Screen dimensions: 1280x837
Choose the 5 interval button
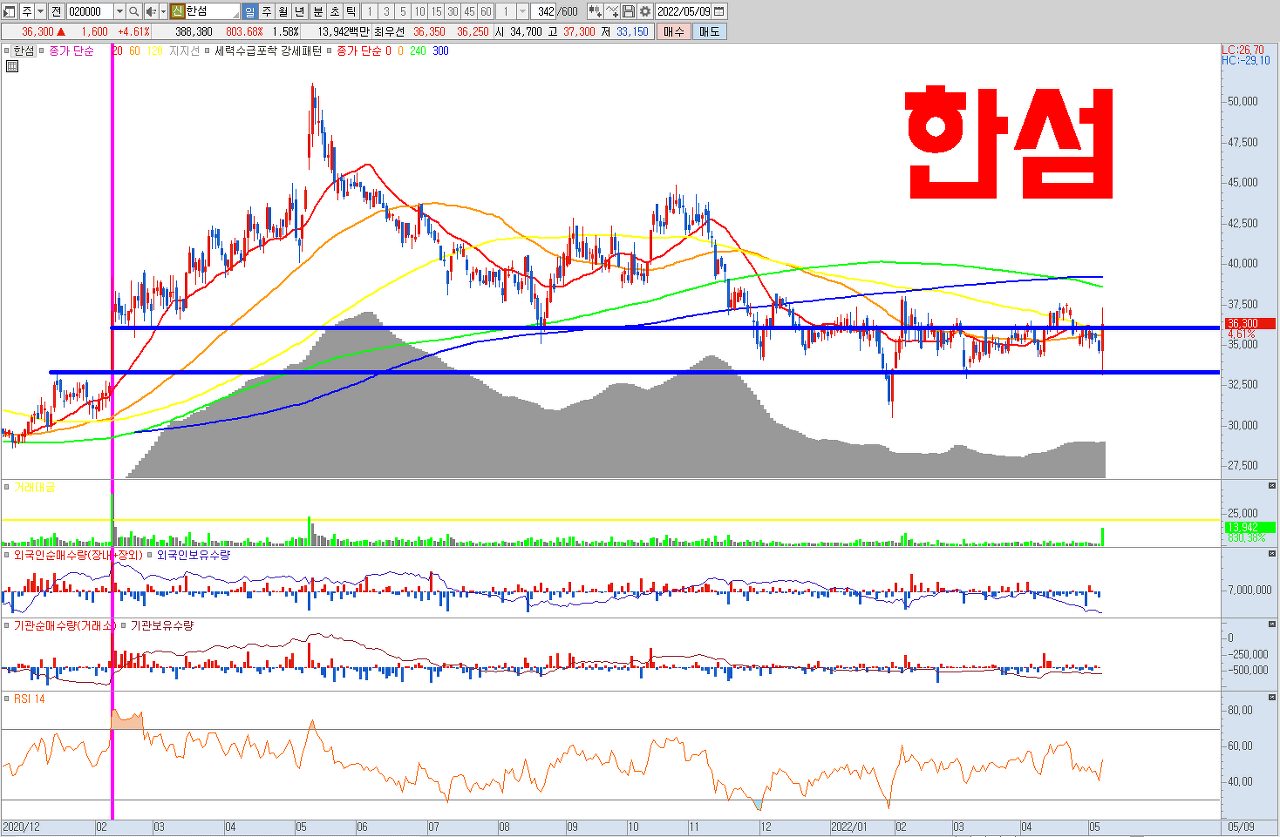(402, 11)
